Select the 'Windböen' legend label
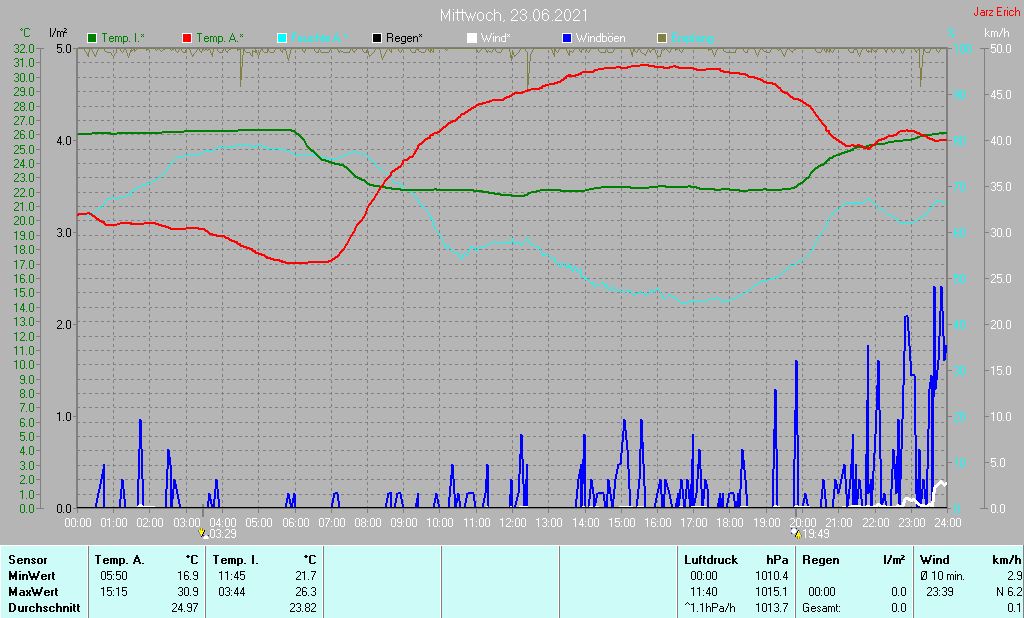The image size is (1024, 618). tap(600, 38)
